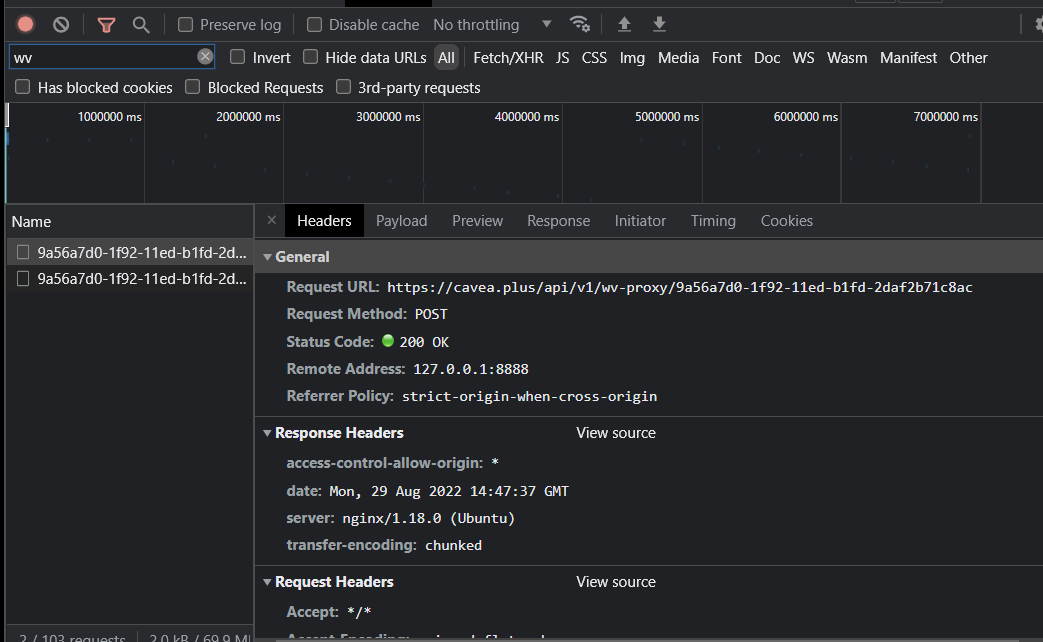The height and width of the screenshot is (642, 1043).
Task: Click the 'wv' filter input field
Action: [x=100, y=57]
